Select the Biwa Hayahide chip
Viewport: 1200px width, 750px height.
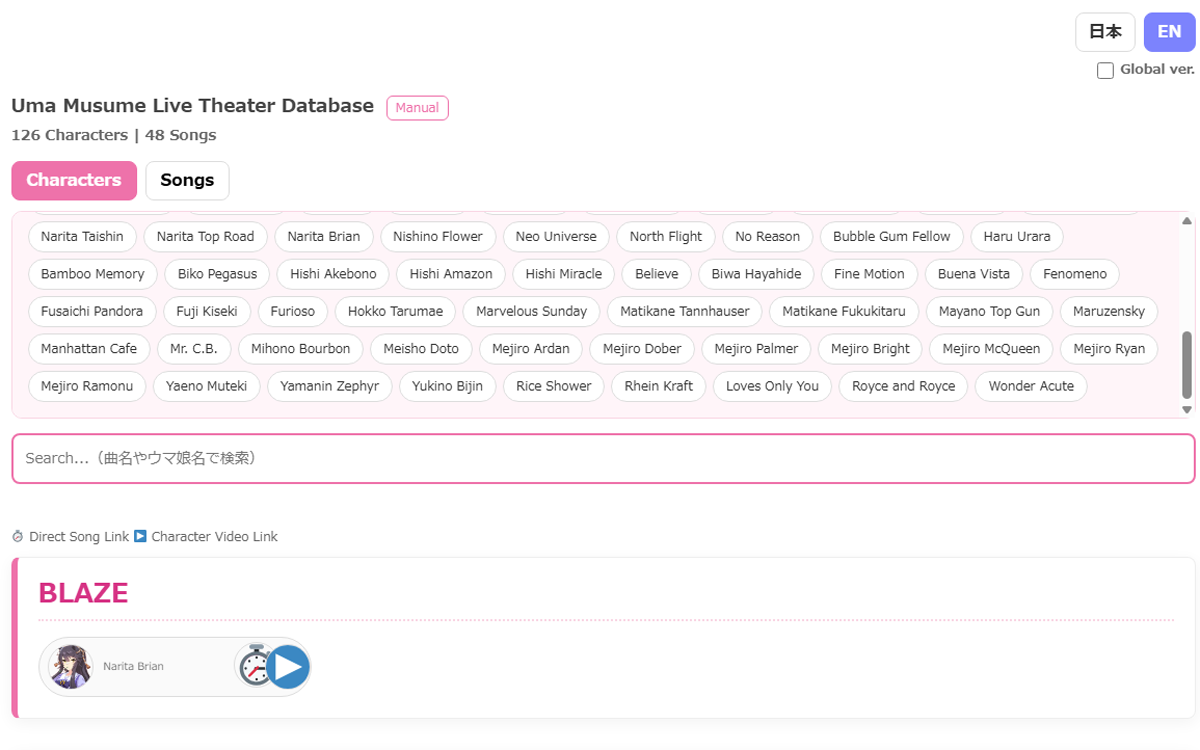point(756,274)
